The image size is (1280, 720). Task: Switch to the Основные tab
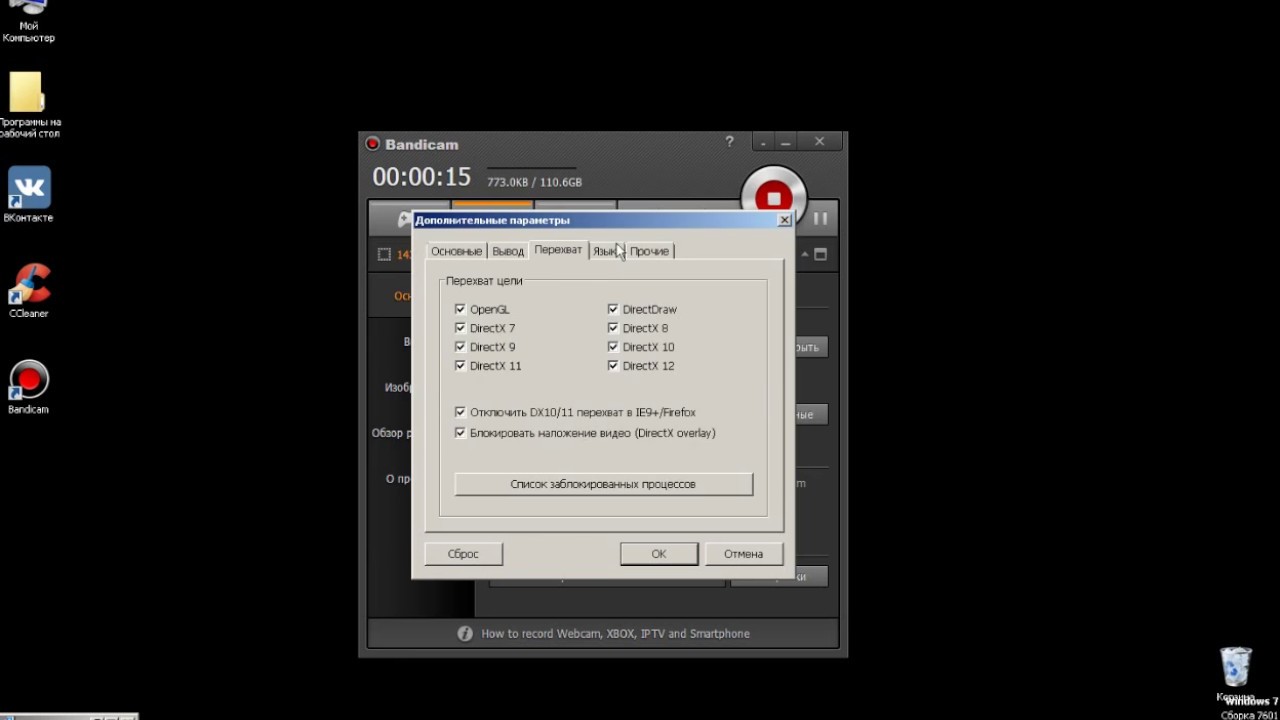[457, 251]
